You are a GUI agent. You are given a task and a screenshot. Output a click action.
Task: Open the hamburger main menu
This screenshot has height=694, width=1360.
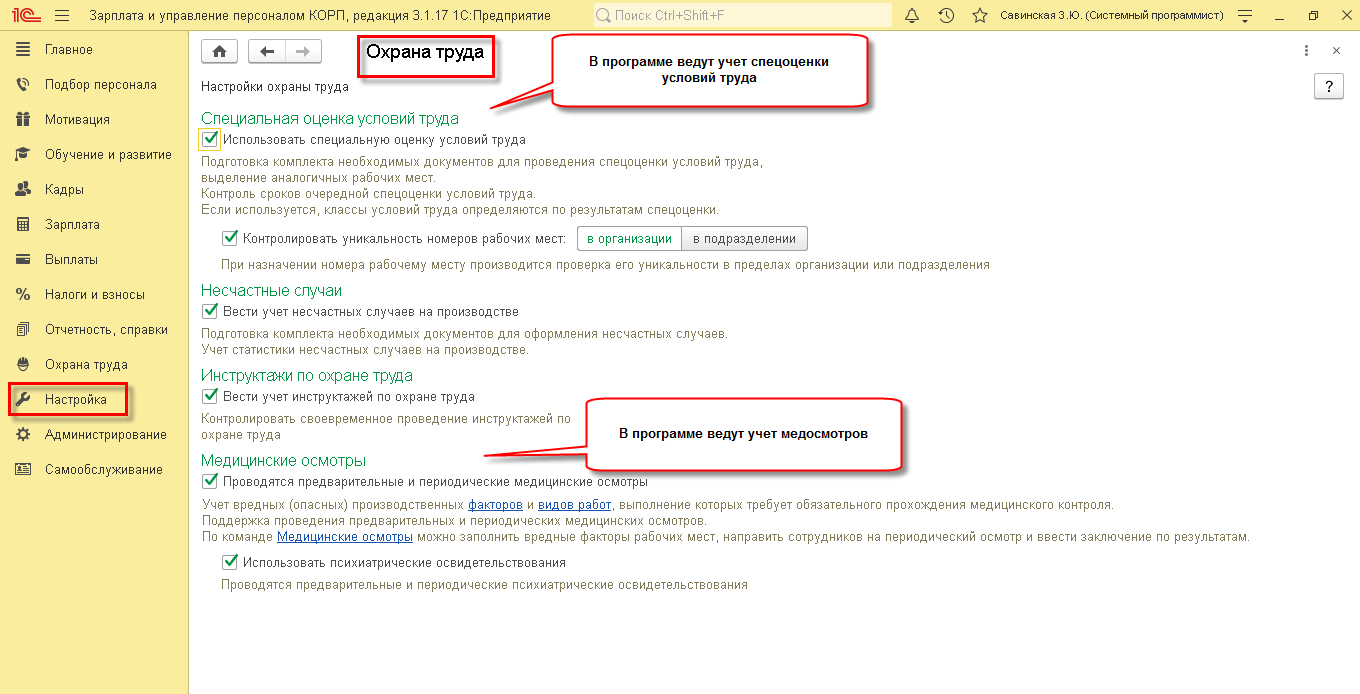coord(62,16)
